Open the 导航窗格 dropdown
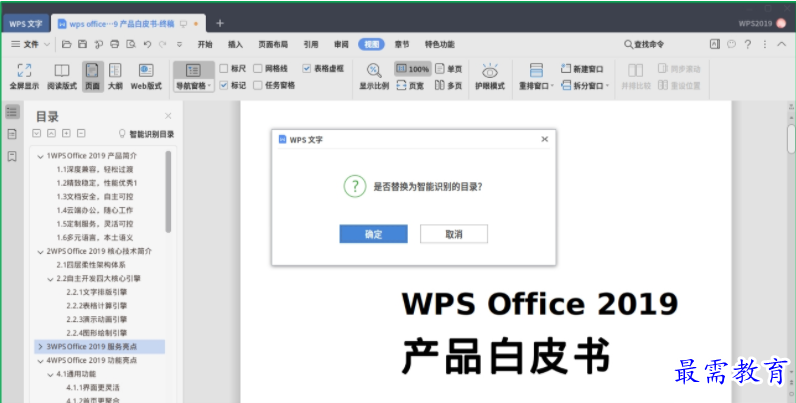Screen dimensions: 796x403 click(x=193, y=86)
